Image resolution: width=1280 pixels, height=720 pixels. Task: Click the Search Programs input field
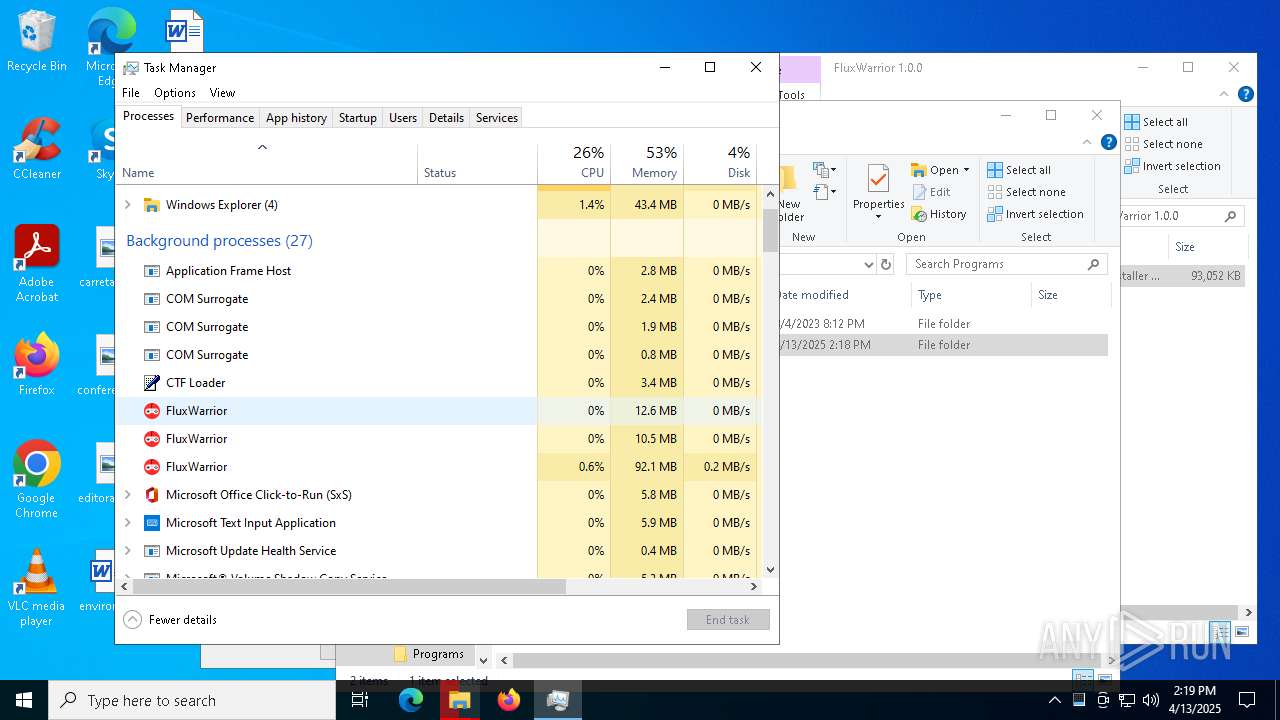click(x=1007, y=264)
